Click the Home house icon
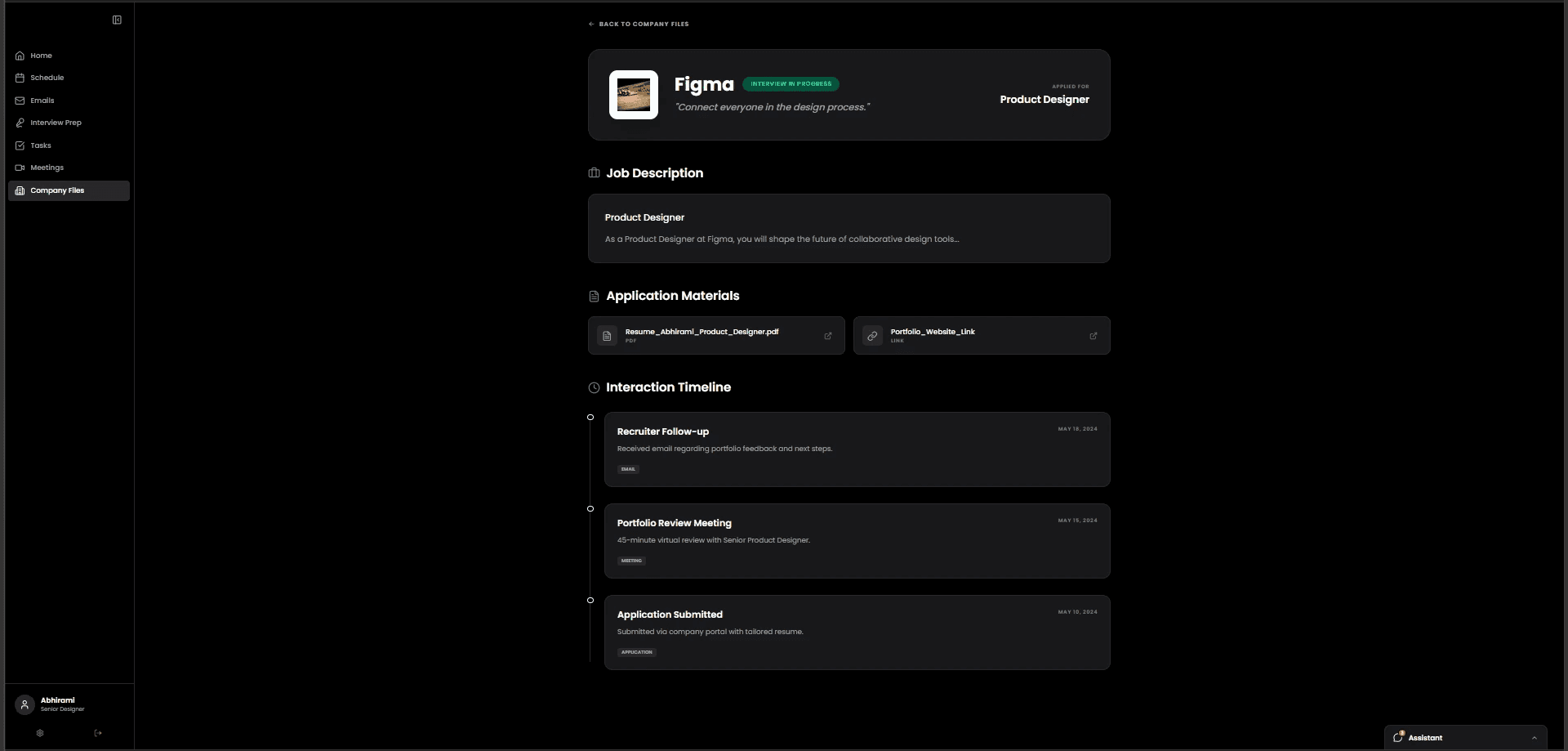1568x751 pixels. pos(20,56)
